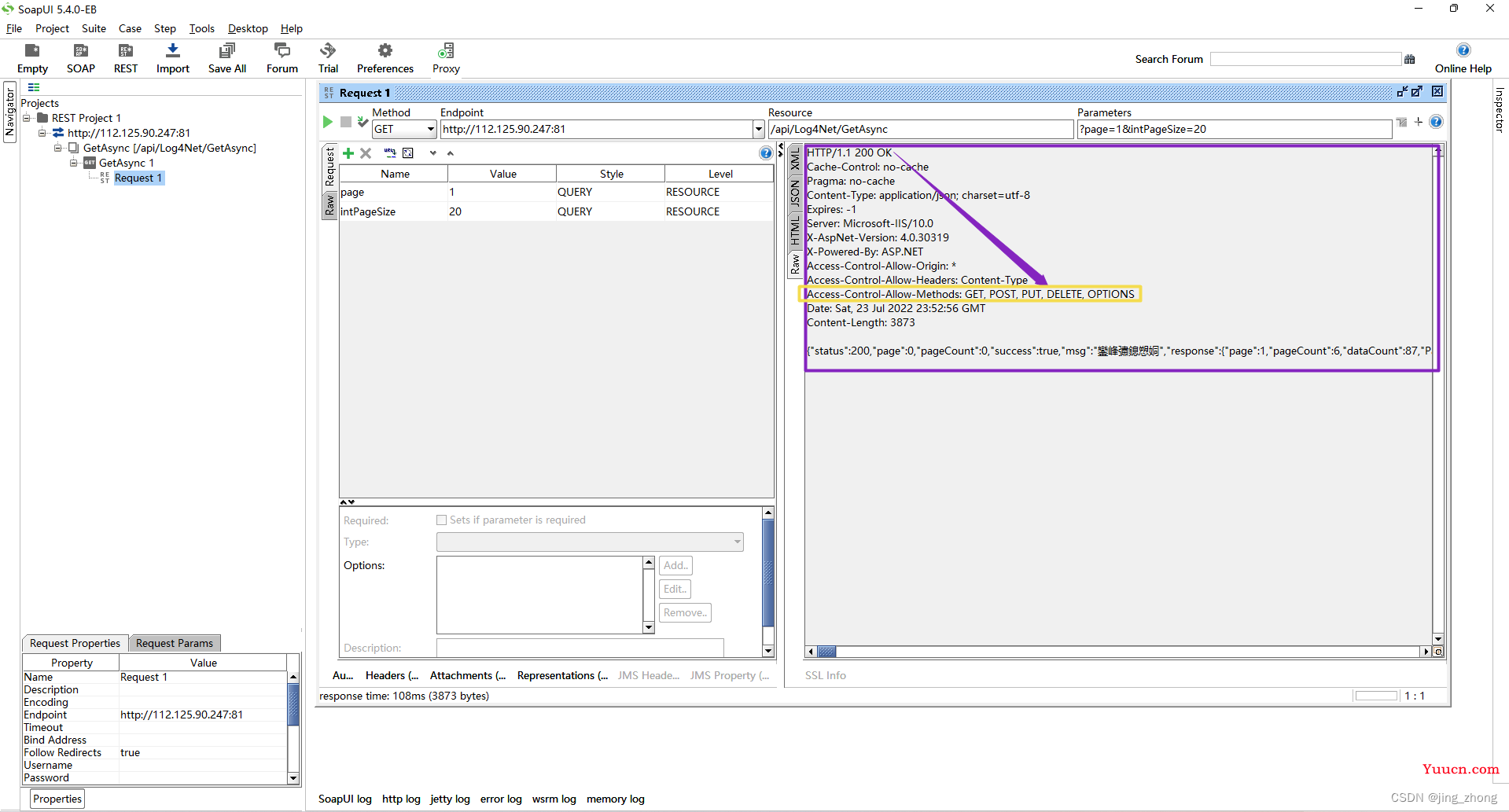
Task: Move parameter down with the down arrow
Action: click(x=432, y=153)
